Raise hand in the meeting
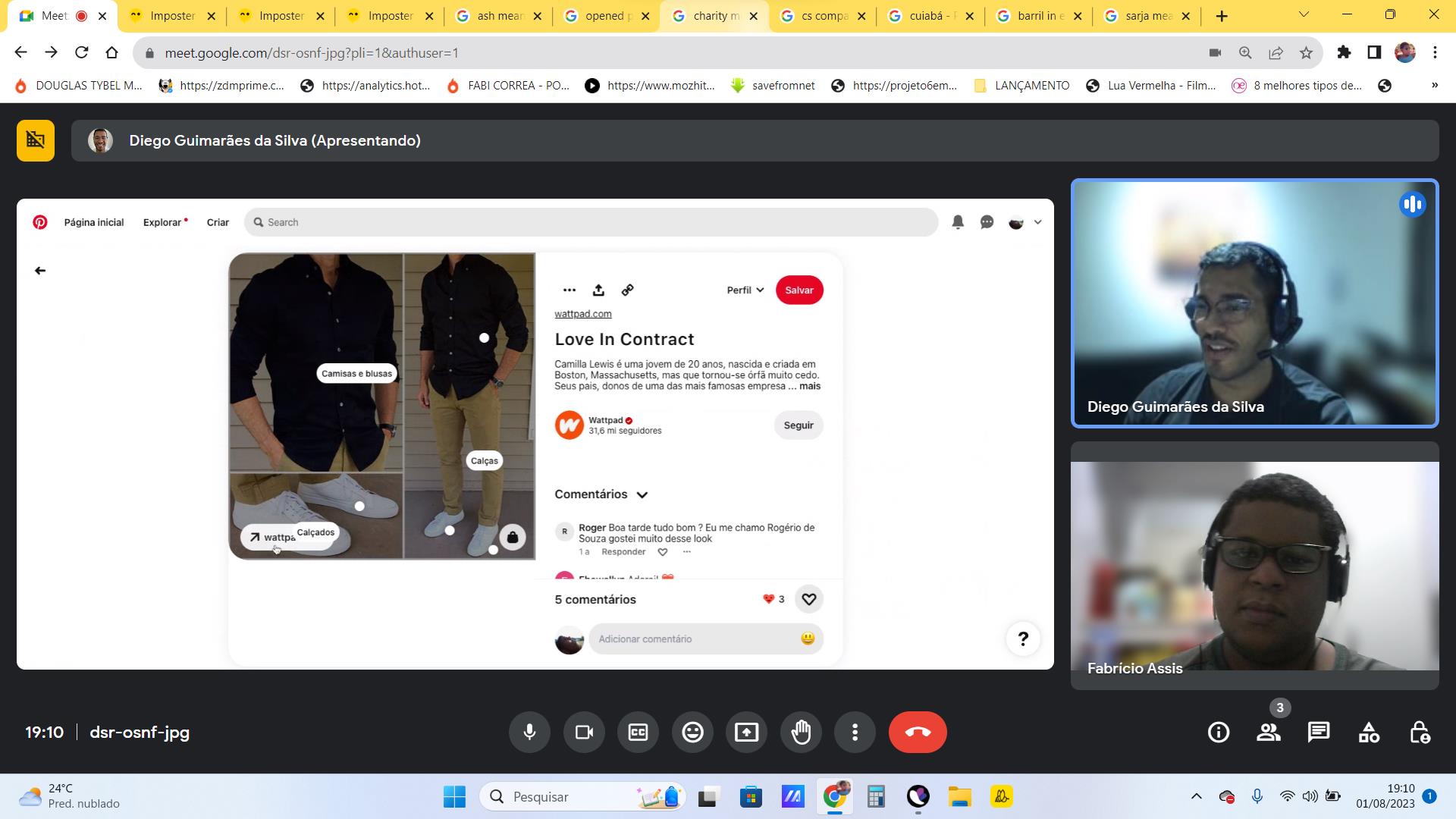The width and height of the screenshot is (1456, 819). coord(801,732)
